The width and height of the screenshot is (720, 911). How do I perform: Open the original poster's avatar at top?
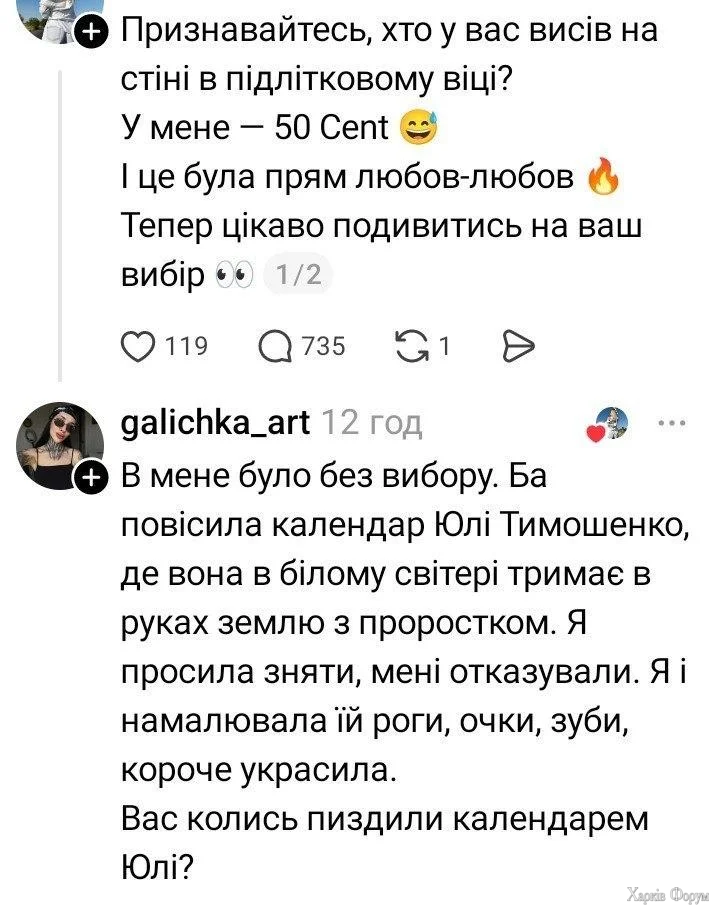tap(52, 16)
